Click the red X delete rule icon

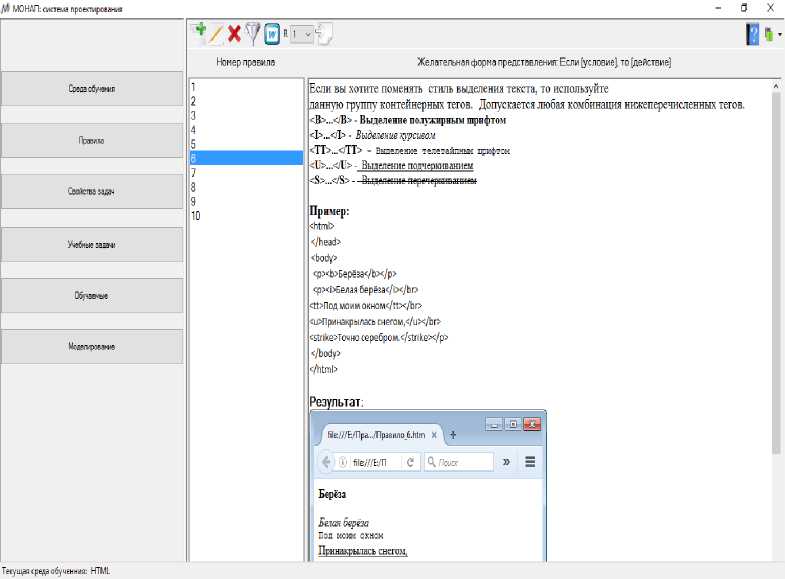(234, 34)
